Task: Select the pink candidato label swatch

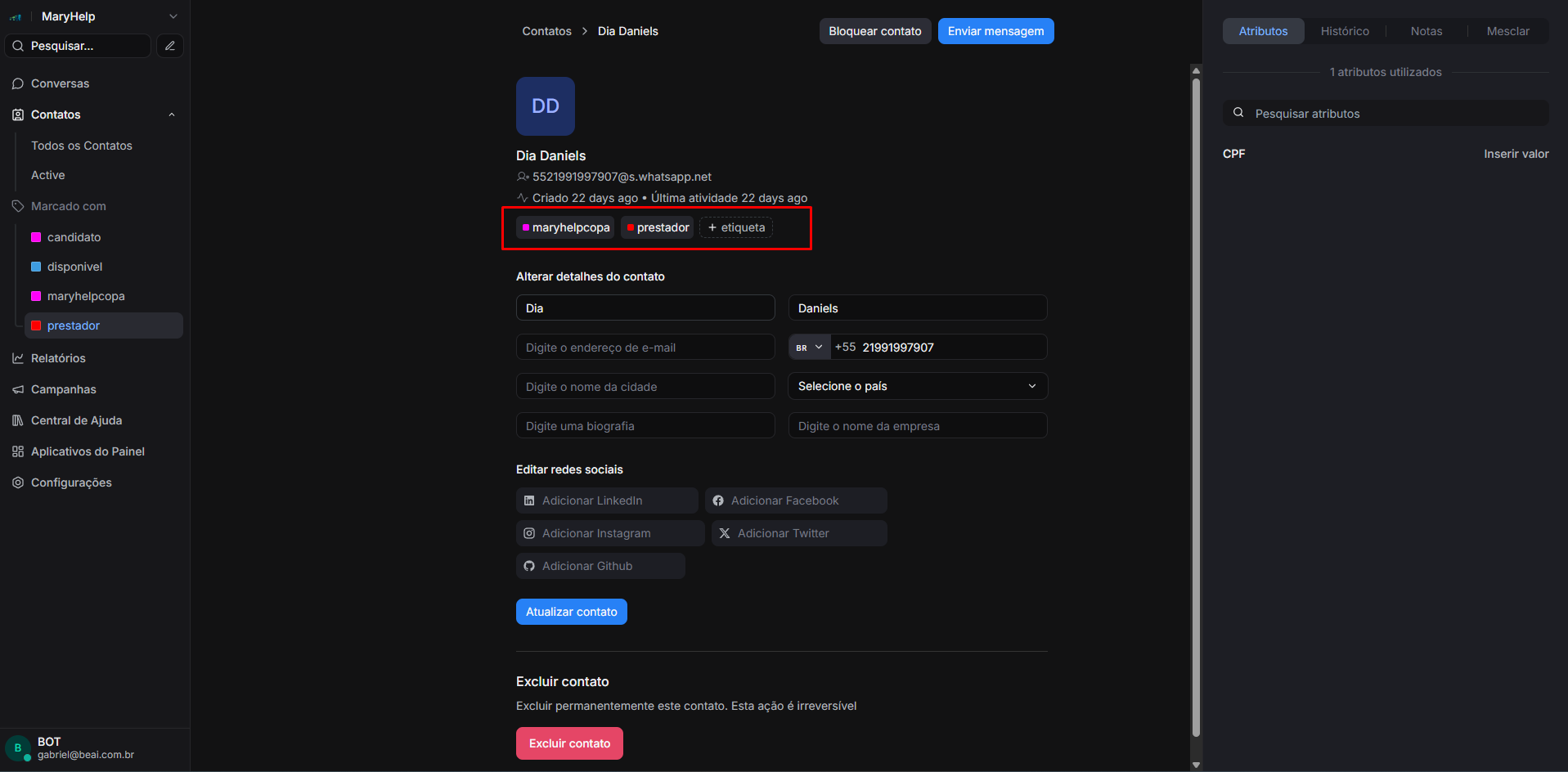Action: [x=36, y=237]
